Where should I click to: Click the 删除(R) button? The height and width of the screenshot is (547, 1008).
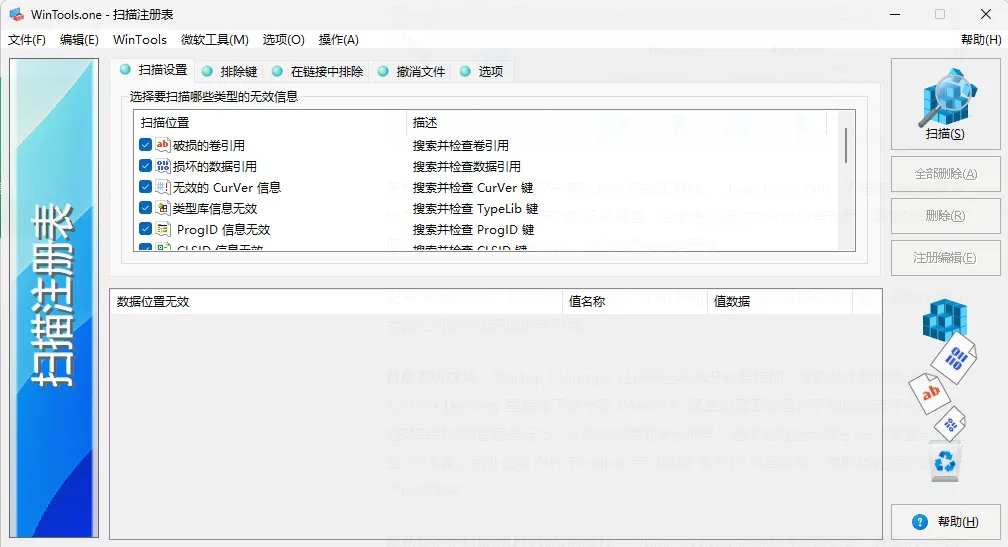click(x=945, y=216)
